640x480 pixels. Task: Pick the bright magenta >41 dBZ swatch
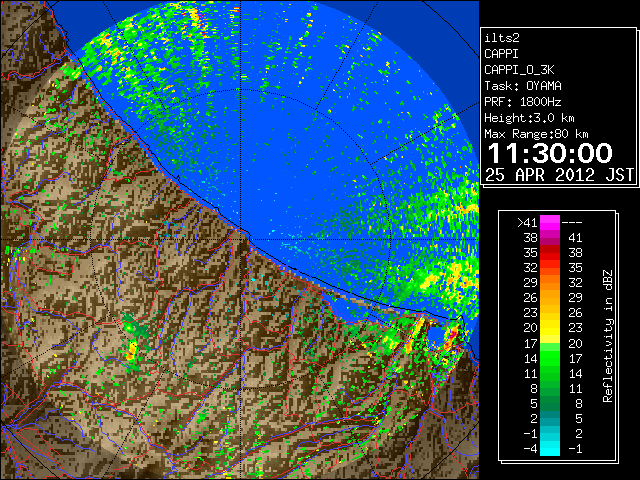tap(550, 222)
